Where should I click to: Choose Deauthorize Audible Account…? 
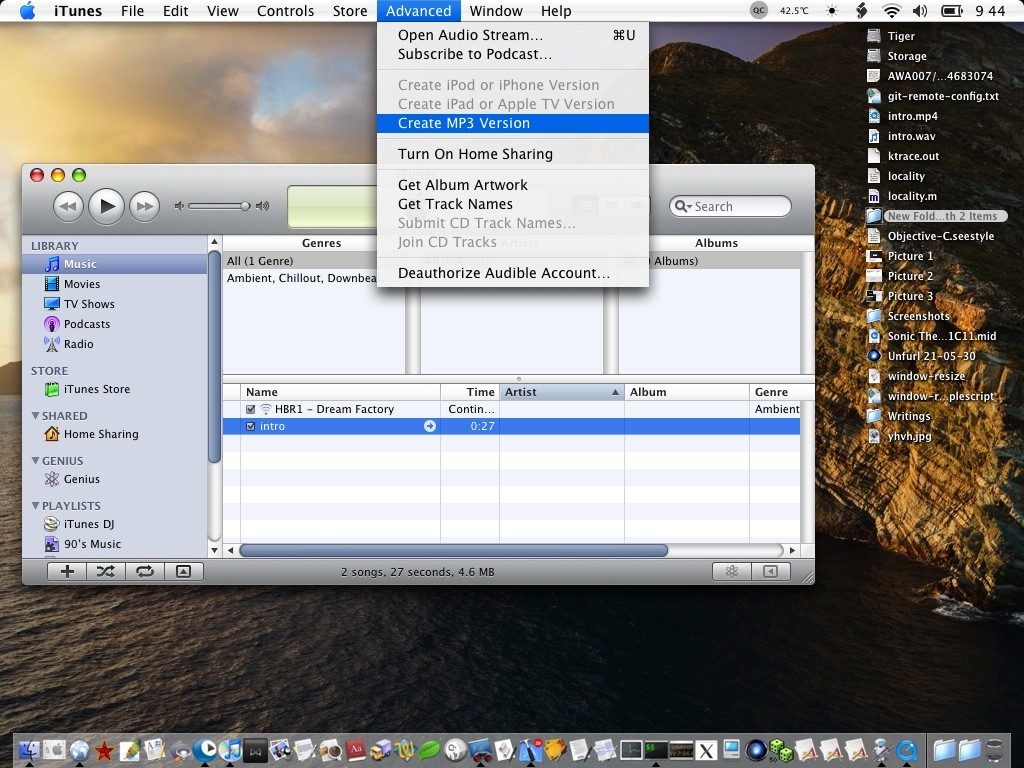[513, 273]
